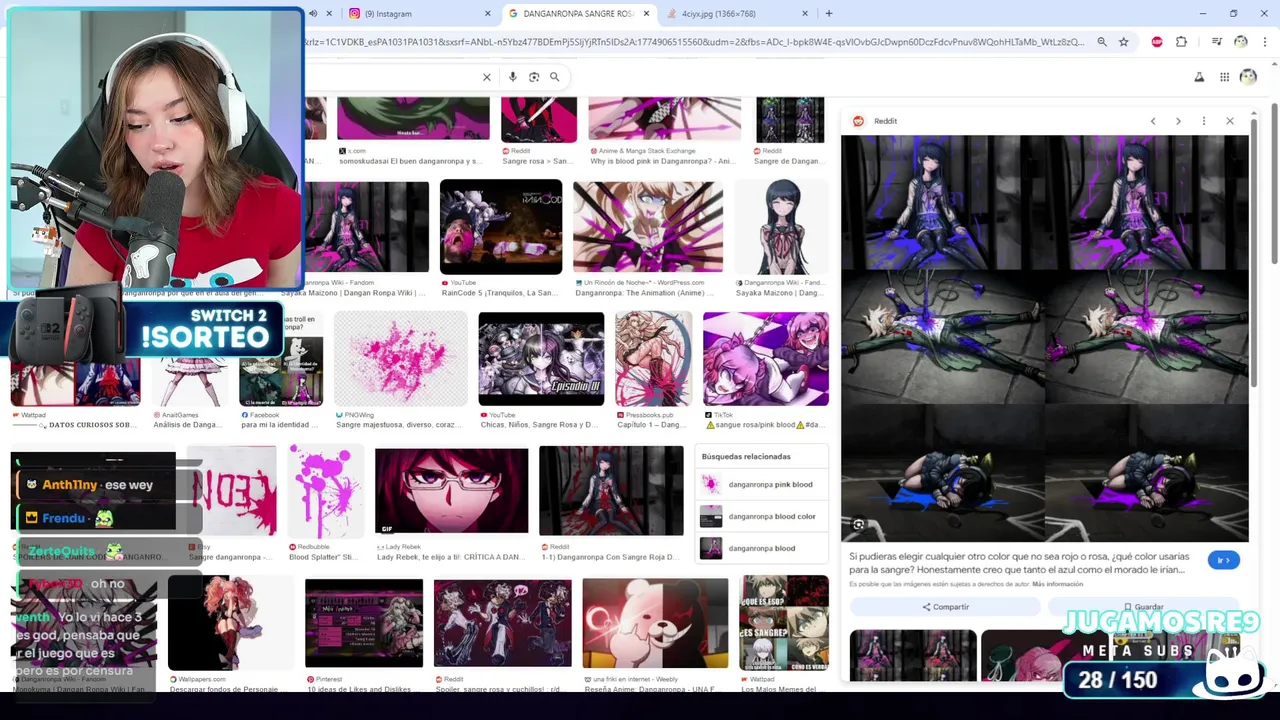The image size is (1280, 720).
Task: Bookmark this page with the star icon
Action: pyautogui.click(x=1124, y=42)
